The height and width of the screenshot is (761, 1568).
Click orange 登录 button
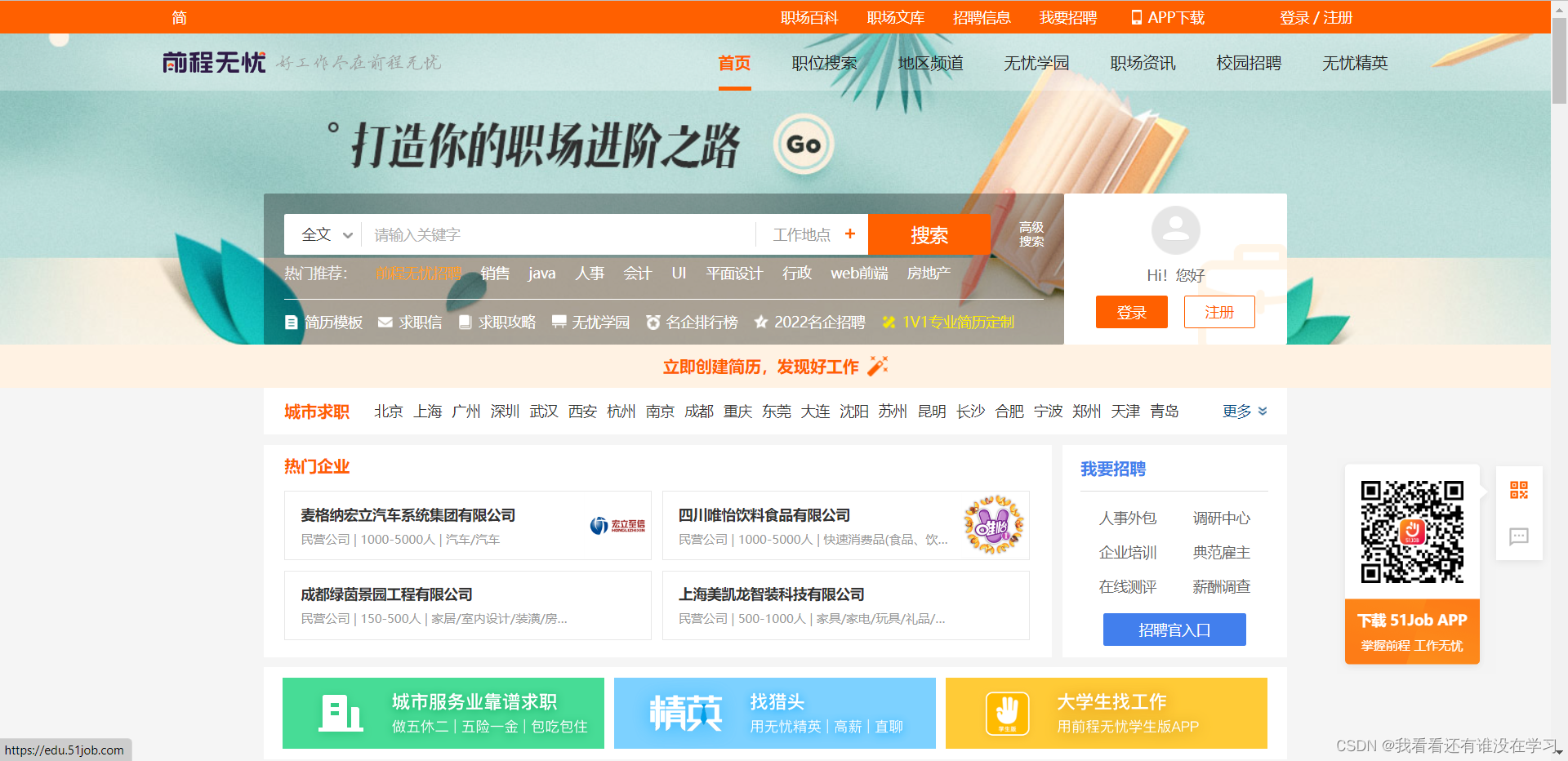[x=1132, y=312]
